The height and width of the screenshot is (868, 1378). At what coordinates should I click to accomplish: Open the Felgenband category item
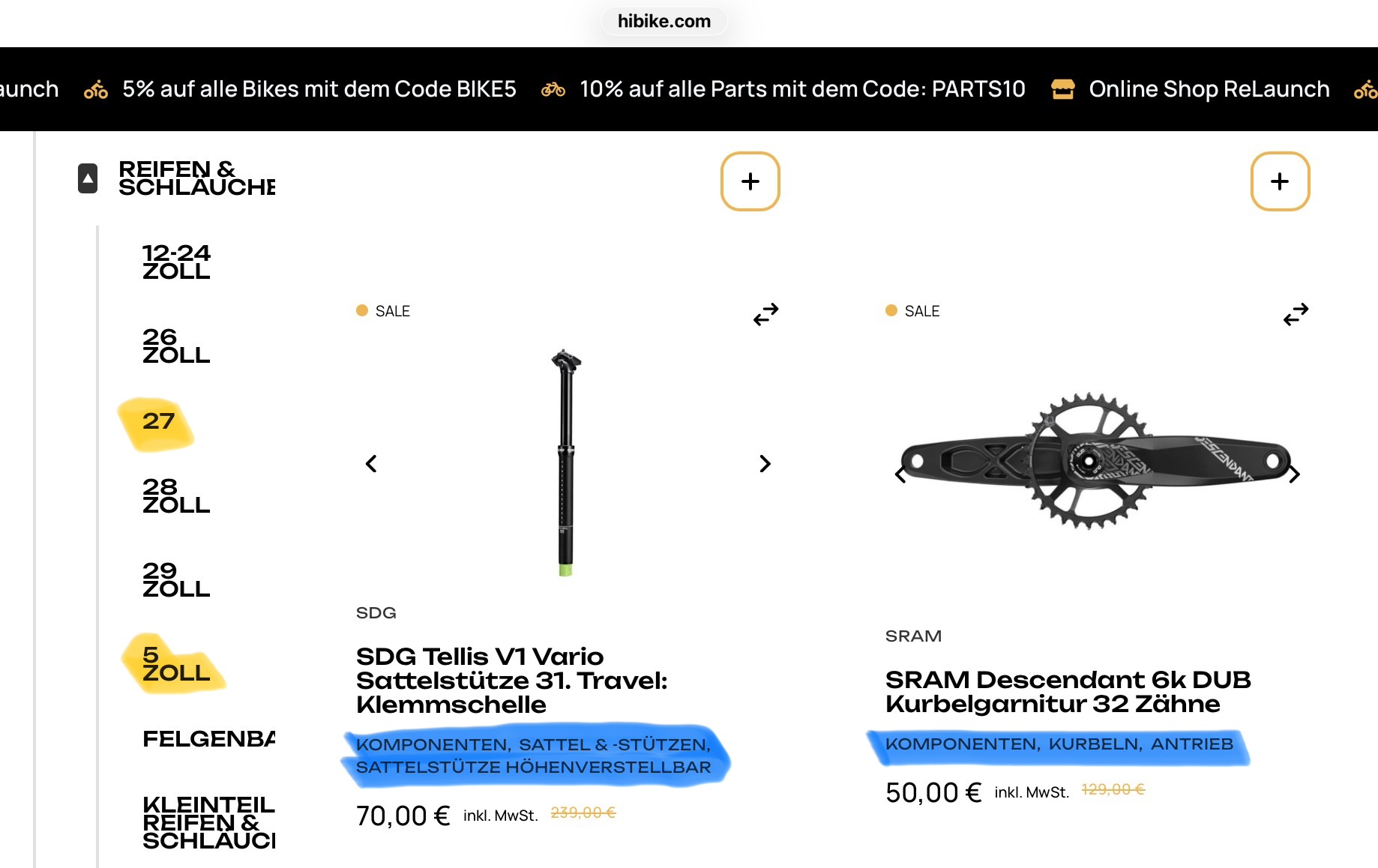[208, 739]
